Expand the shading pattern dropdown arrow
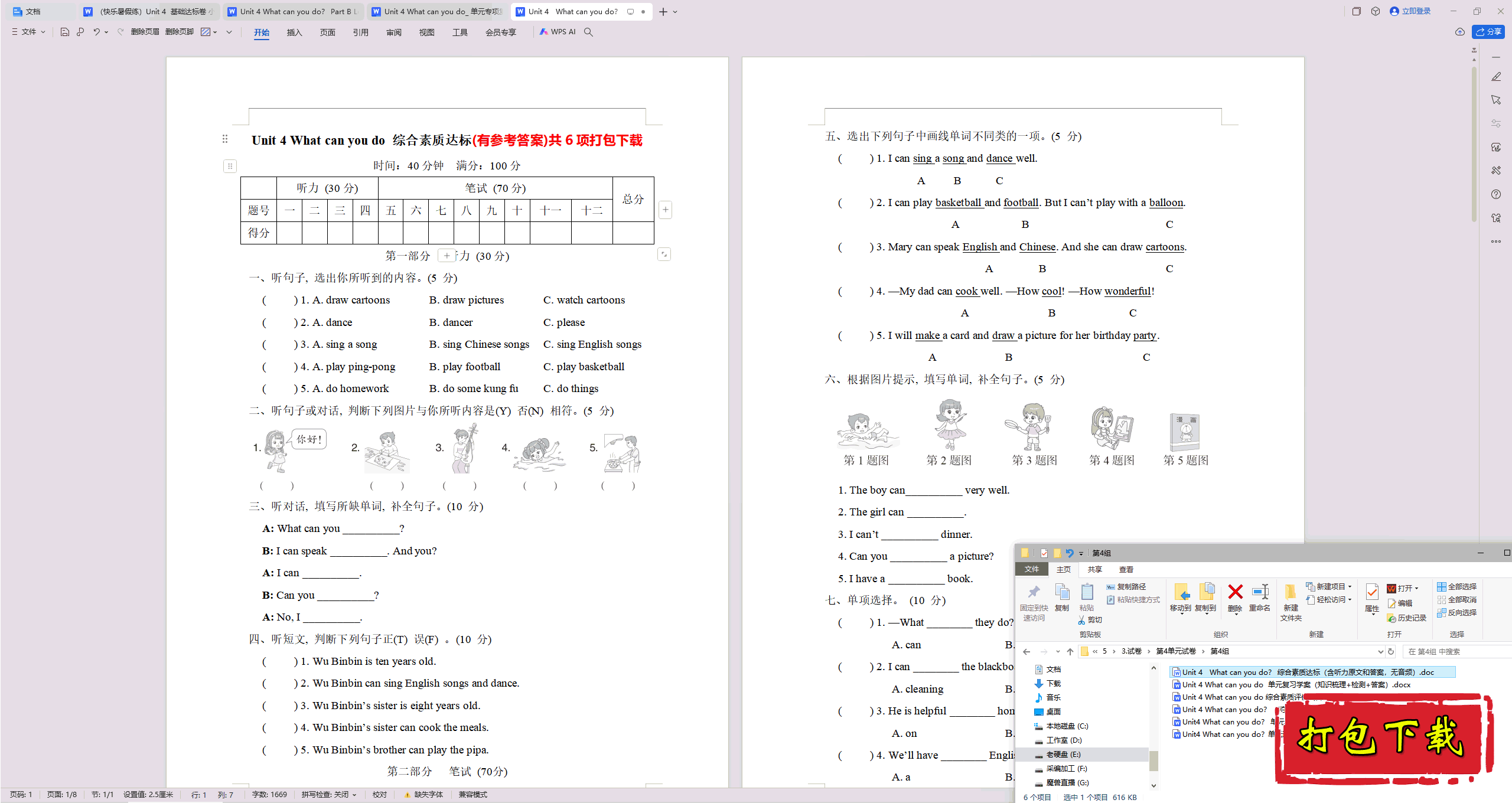 click(x=215, y=32)
